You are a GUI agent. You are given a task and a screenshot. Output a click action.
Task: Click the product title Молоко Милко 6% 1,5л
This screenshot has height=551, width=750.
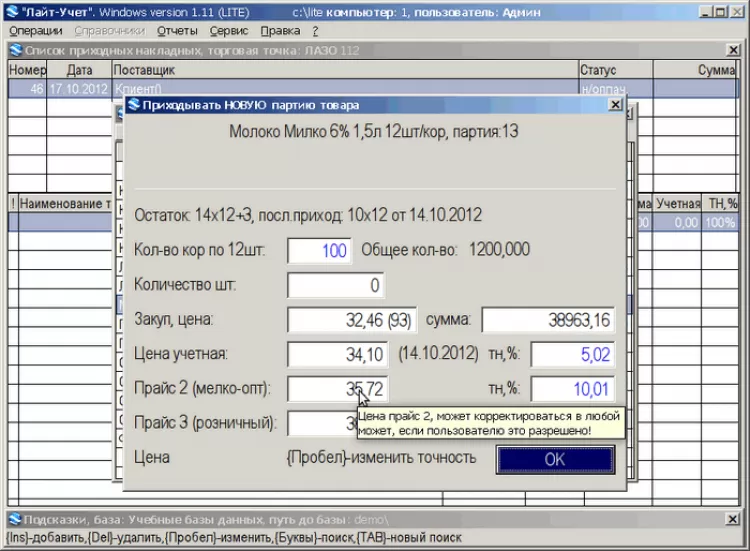pos(374,132)
